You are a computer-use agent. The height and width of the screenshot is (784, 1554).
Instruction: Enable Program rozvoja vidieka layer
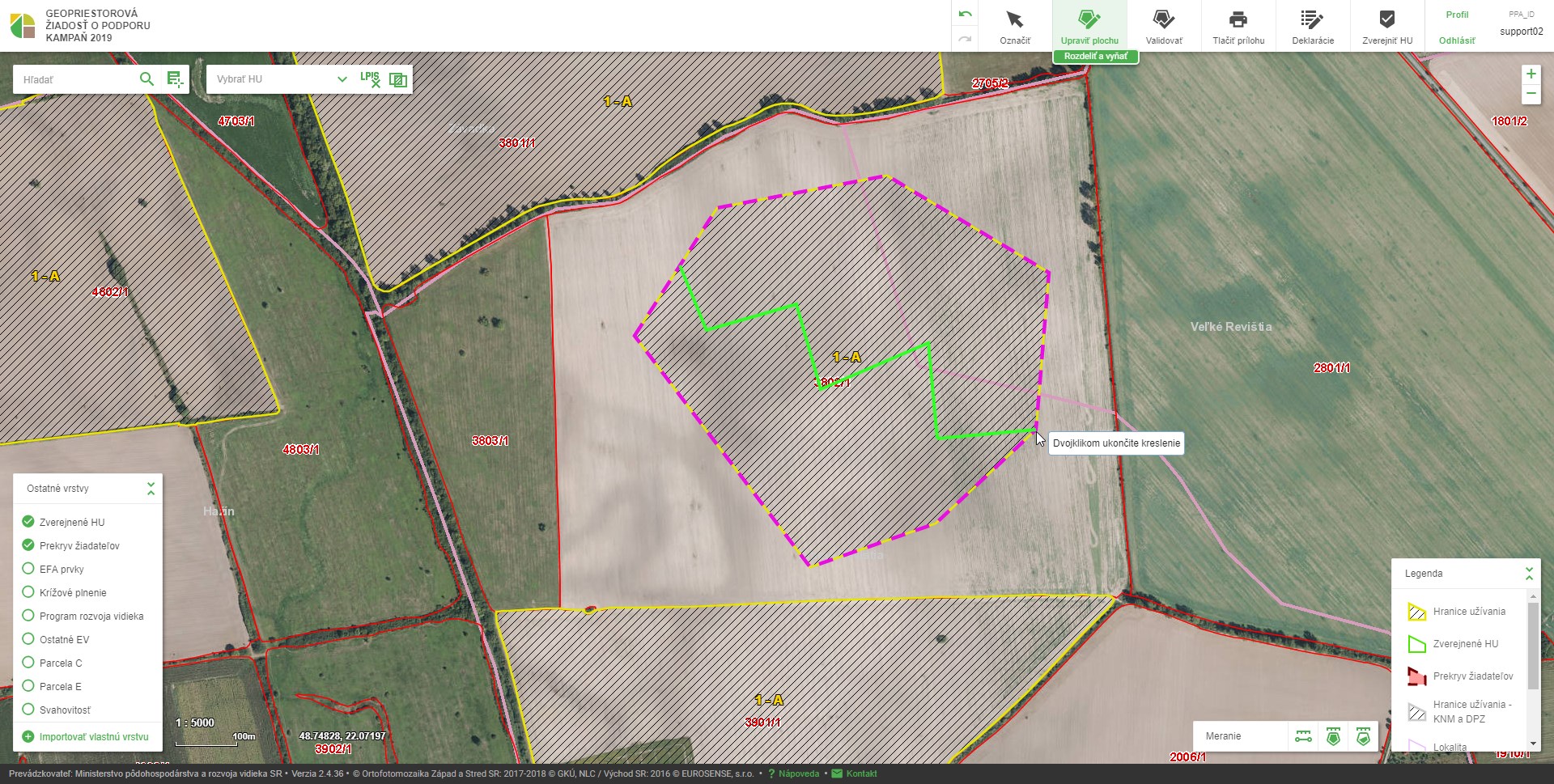point(28,616)
